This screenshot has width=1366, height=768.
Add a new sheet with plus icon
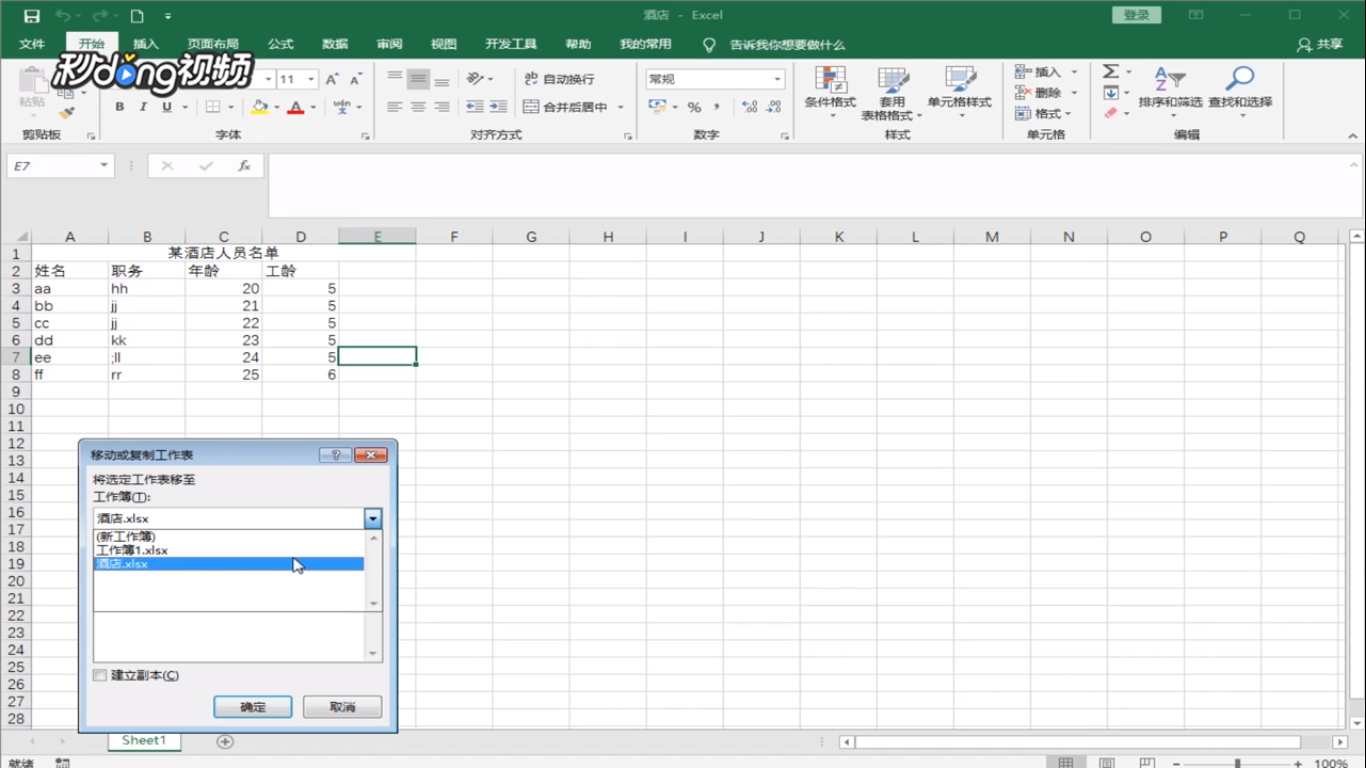(x=225, y=741)
